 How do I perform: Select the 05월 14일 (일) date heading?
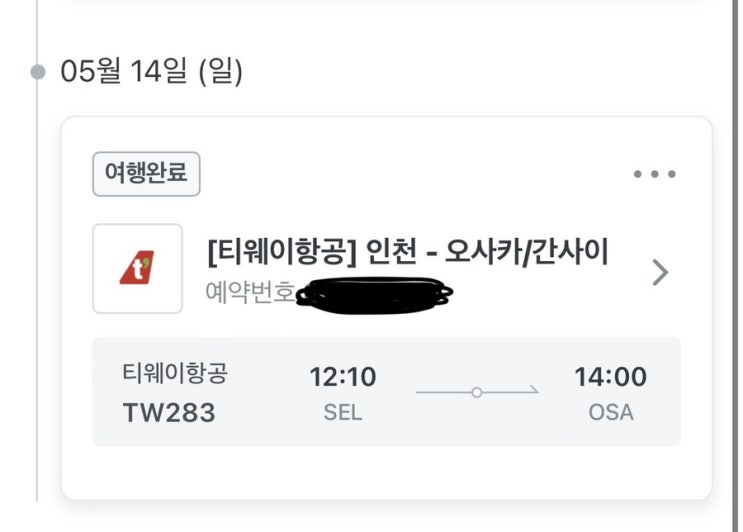point(151,72)
